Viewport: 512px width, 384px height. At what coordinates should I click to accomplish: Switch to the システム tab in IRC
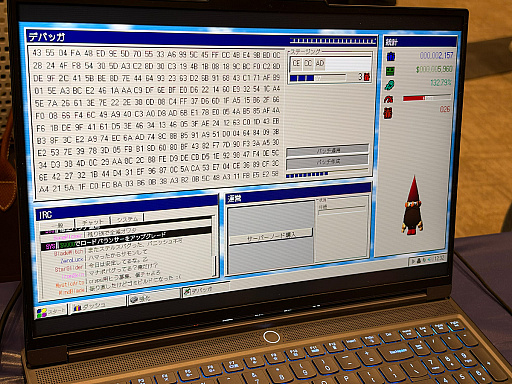click(x=127, y=219)
